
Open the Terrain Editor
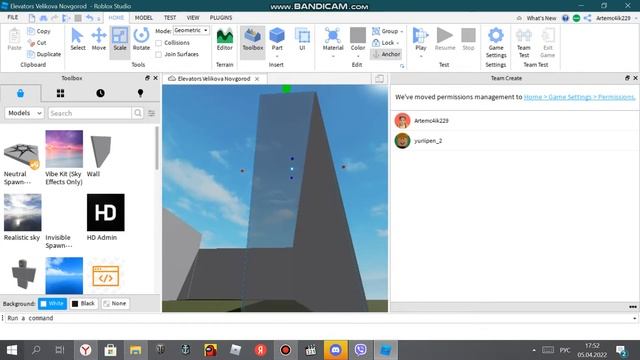[224, 40]
